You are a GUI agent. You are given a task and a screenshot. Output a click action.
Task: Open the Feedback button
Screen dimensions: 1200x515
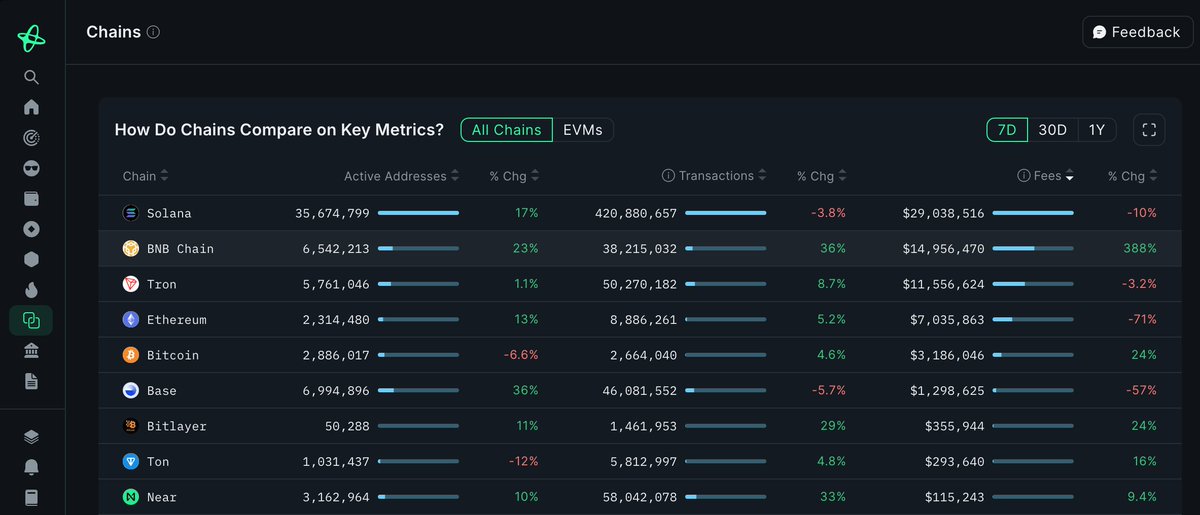click(1137, 32)
